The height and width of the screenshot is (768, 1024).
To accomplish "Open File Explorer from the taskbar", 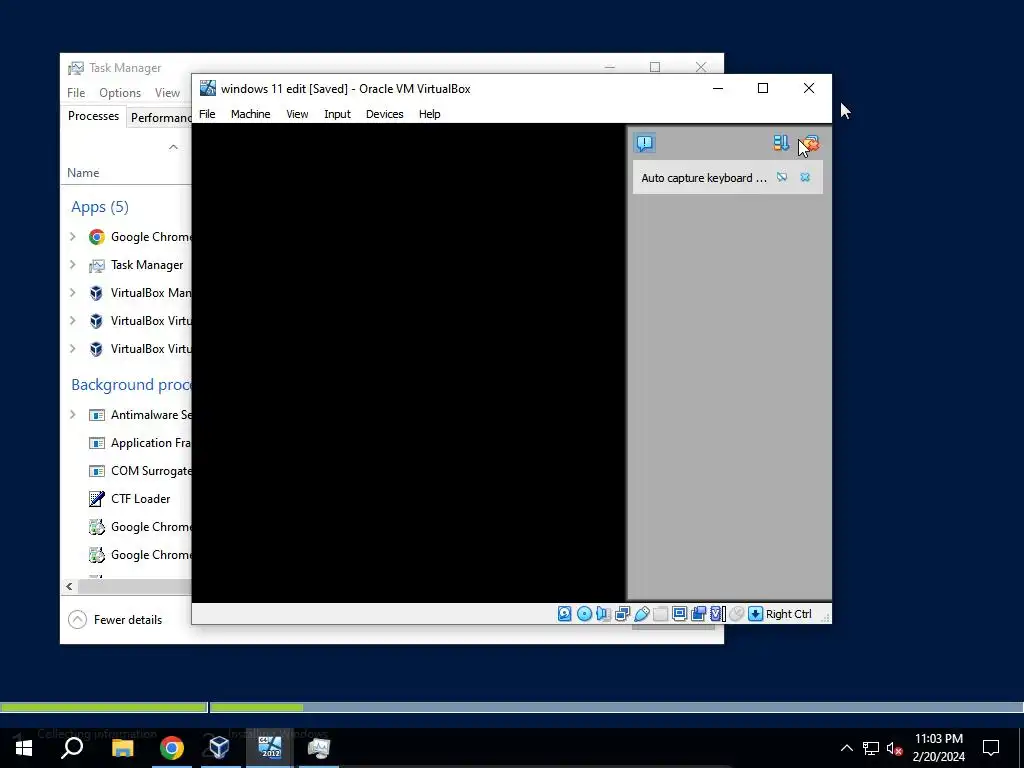I will (x=122, y=748).
